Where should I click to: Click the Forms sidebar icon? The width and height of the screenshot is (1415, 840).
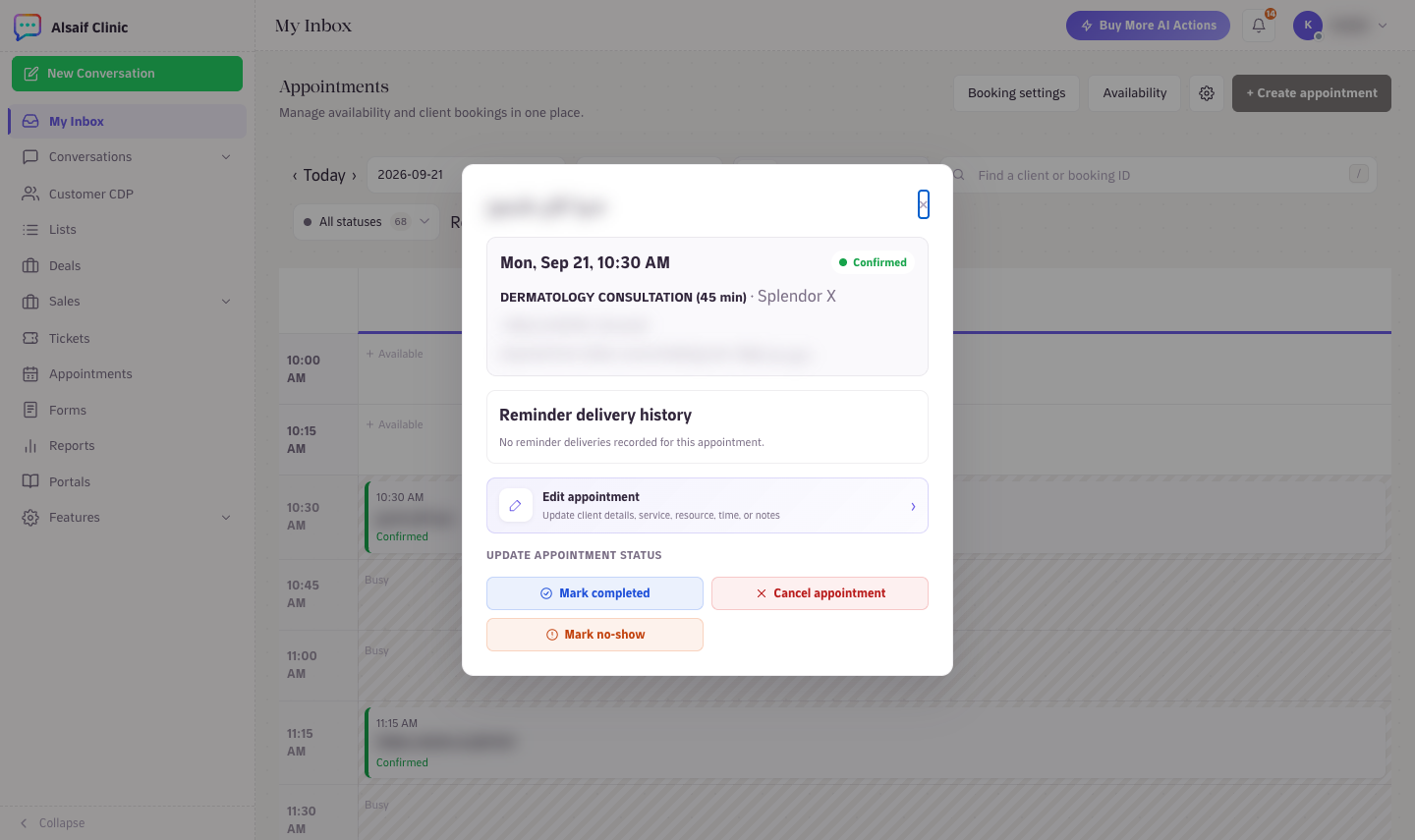(x=30, y=410)
